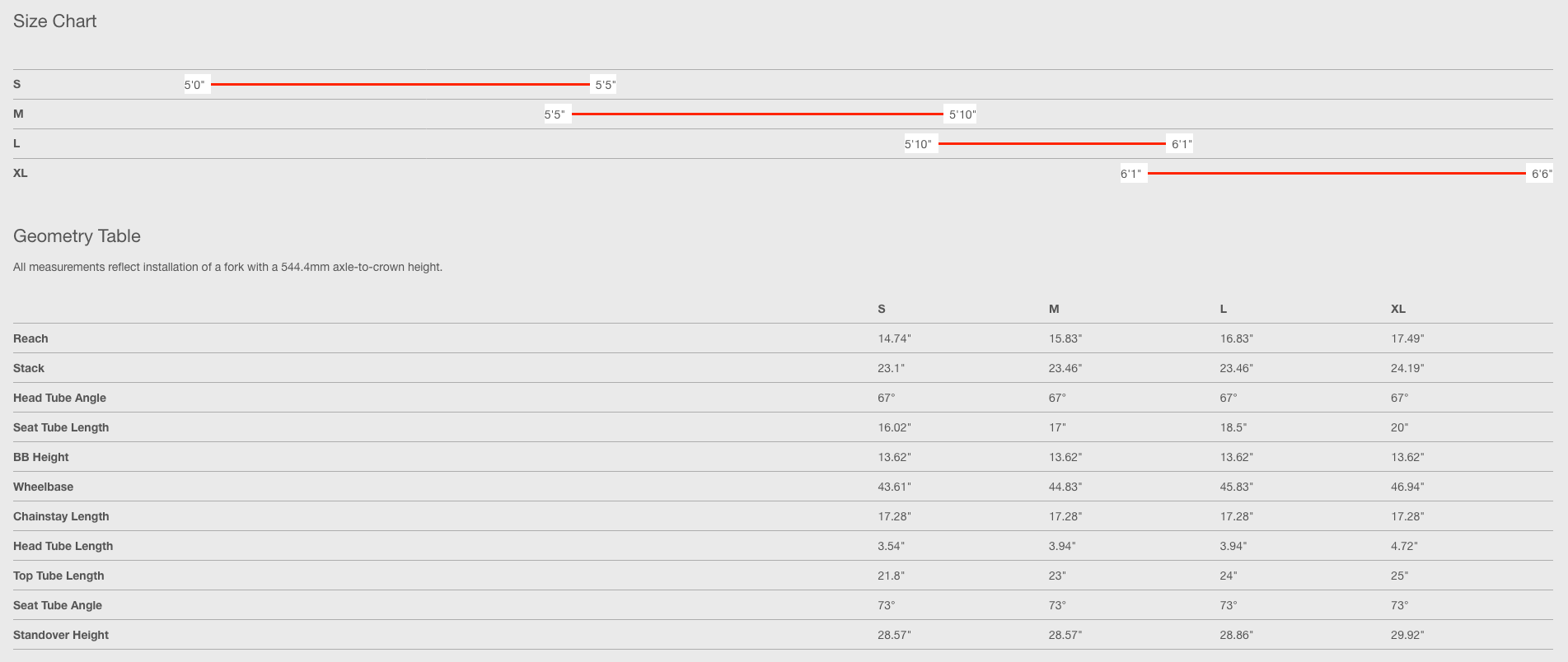1568x662 pixels.
Task: Click the red height range bar for size M
Action: click(x=756, y=114)
